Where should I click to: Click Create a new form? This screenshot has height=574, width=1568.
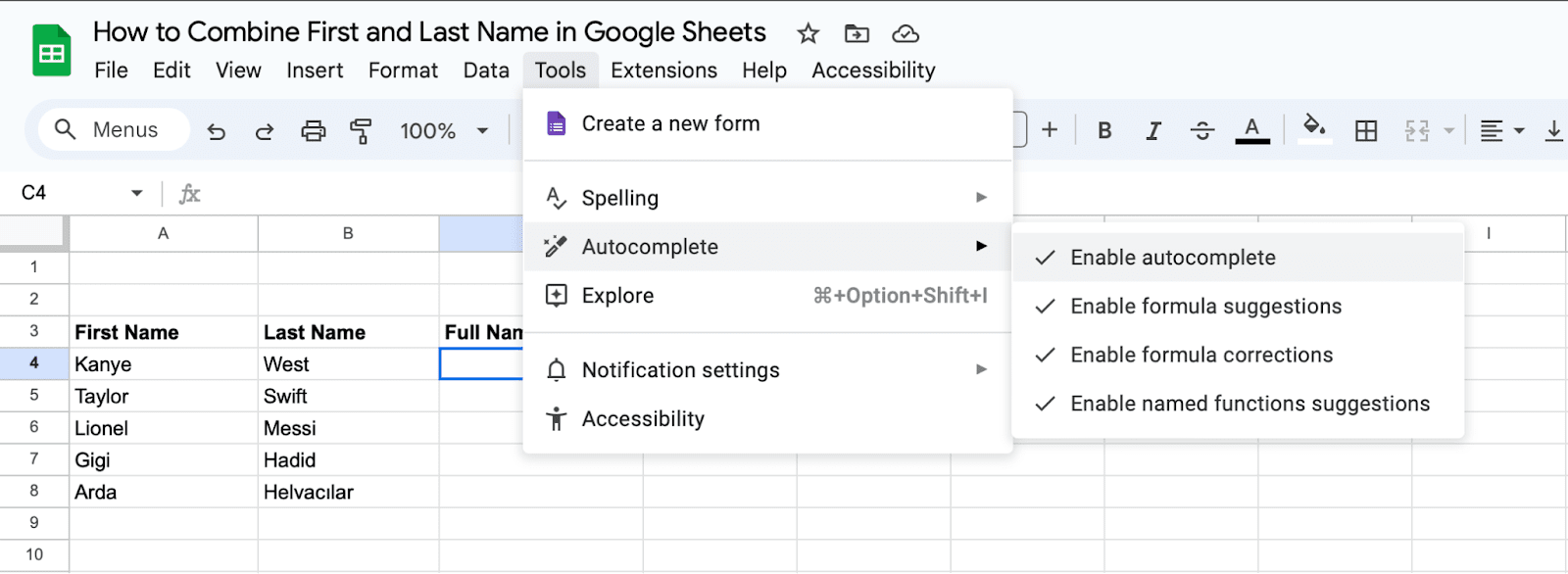coord(670,124)
